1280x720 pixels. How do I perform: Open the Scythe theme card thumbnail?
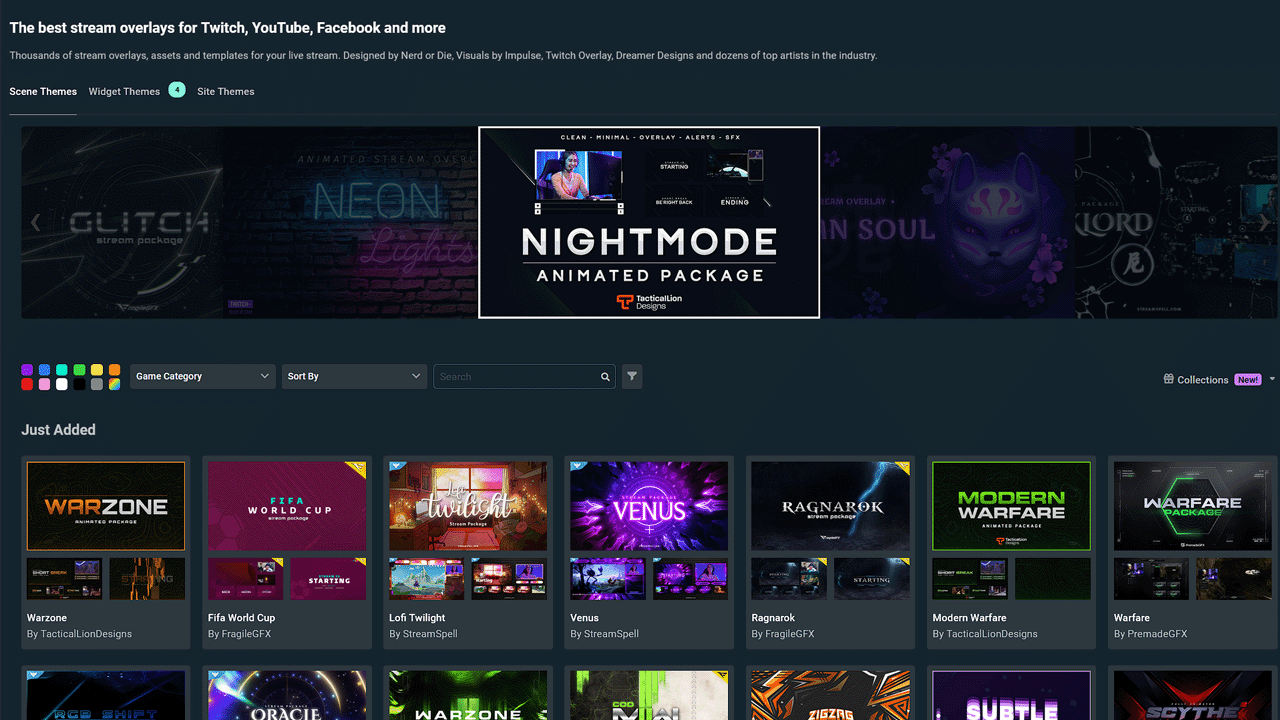pyautogui.click(x=1193, y=695)
